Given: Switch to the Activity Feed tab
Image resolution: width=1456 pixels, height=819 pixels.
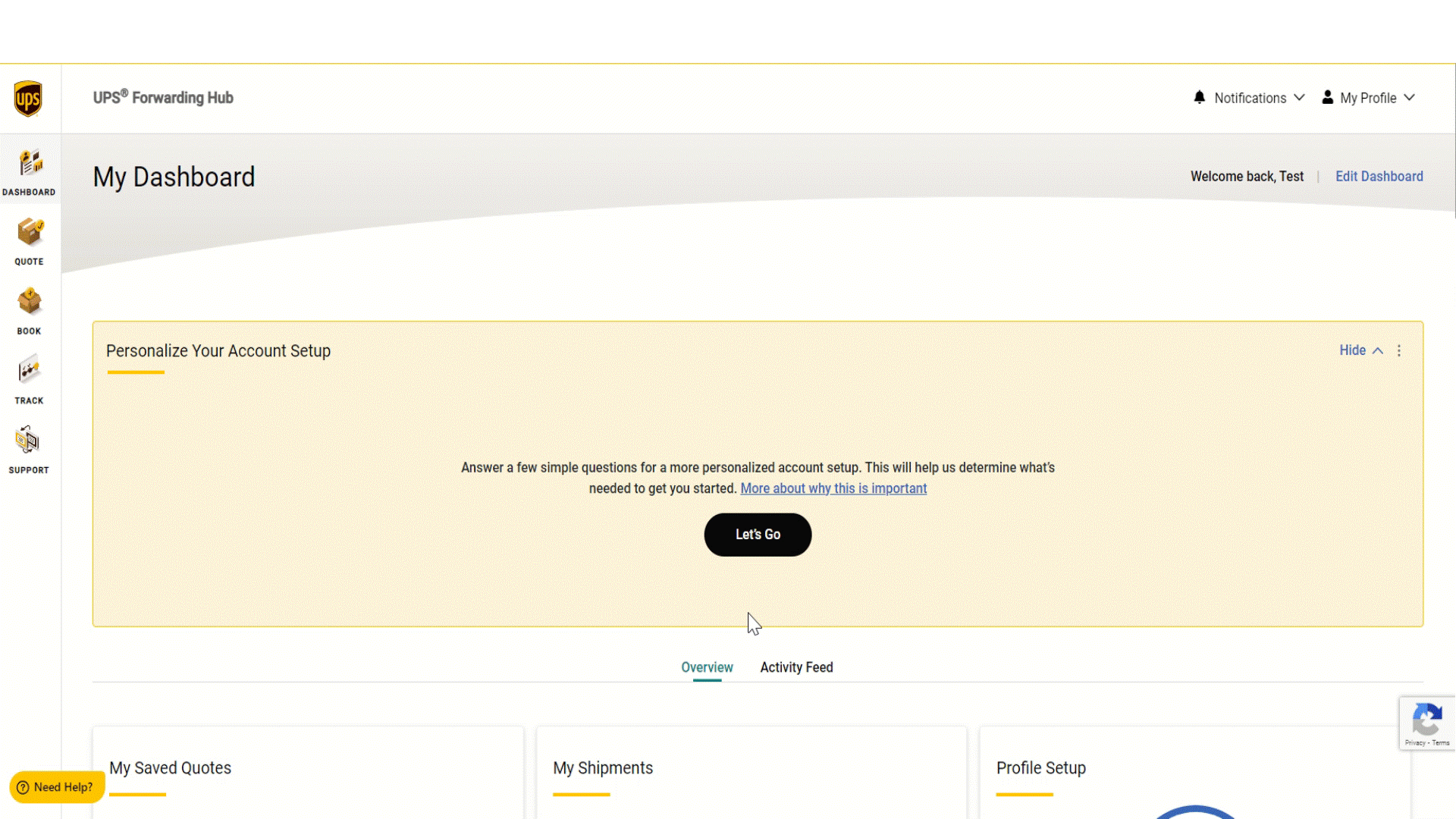Looking at the screenshot, I should [796, 667].
